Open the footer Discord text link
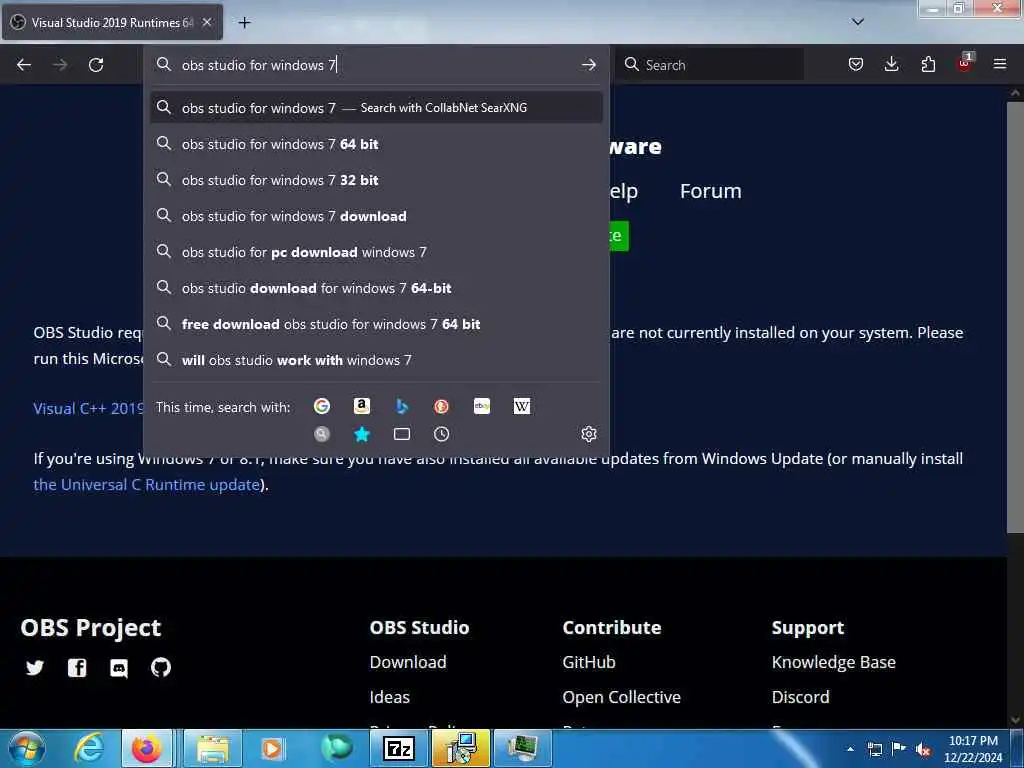The image size is (1024, 768). point(801,697)
